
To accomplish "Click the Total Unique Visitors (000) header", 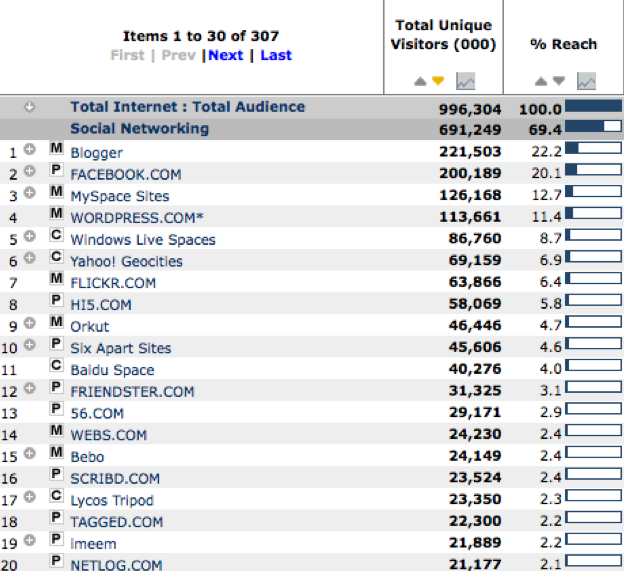I will point(443,35).
